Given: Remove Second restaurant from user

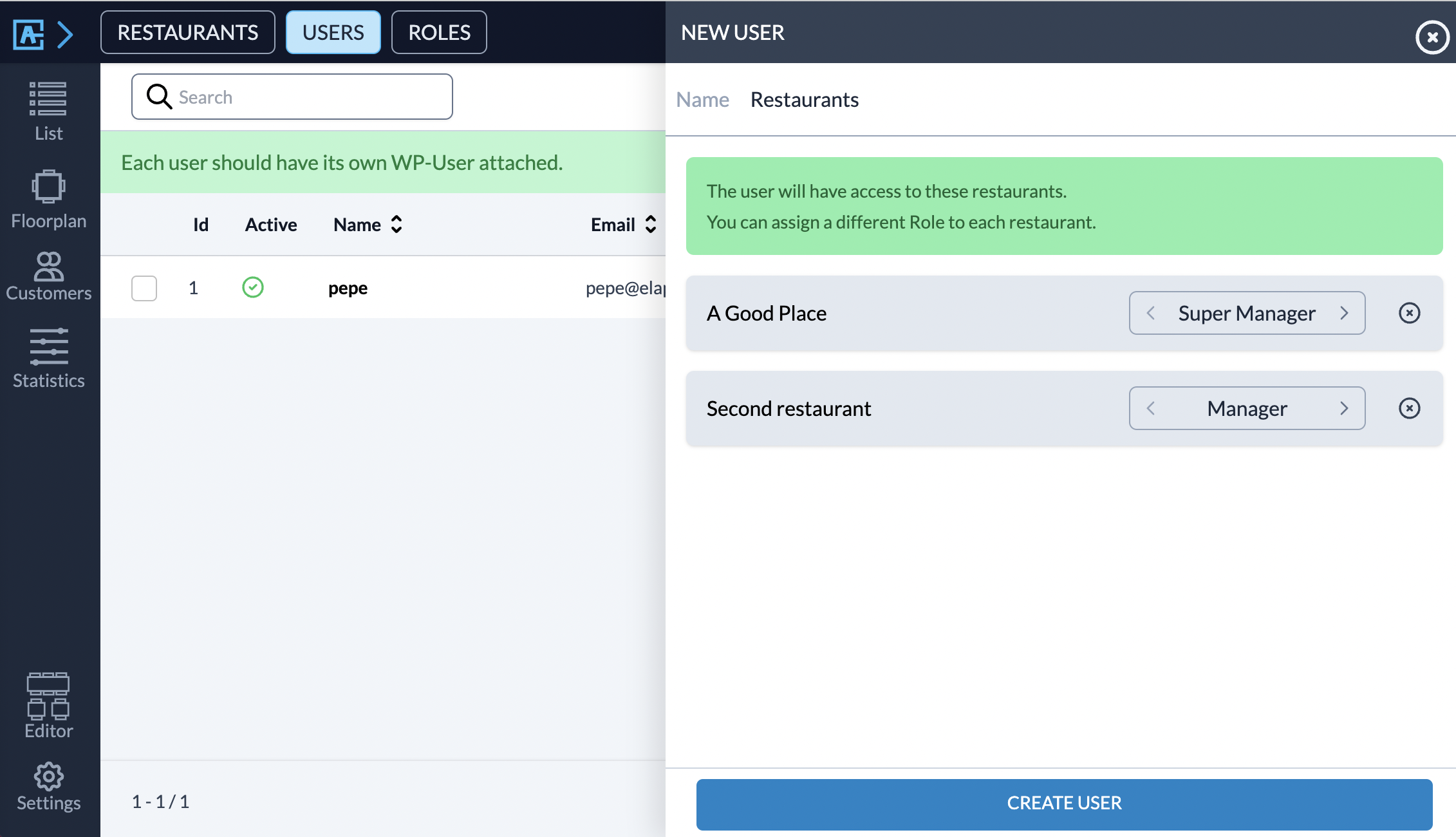Looking at the screenshot, I should (x=1409, y=408).
